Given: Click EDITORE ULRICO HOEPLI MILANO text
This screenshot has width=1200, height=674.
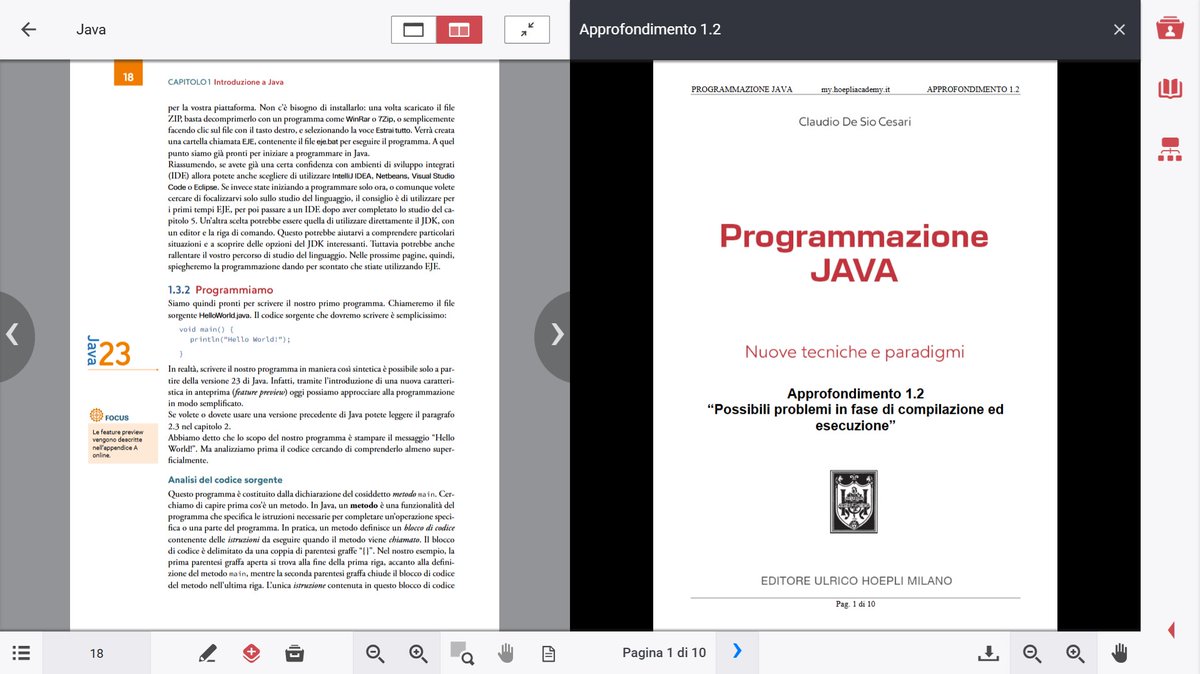Looking at the screenshot, I should coord(856,581).
